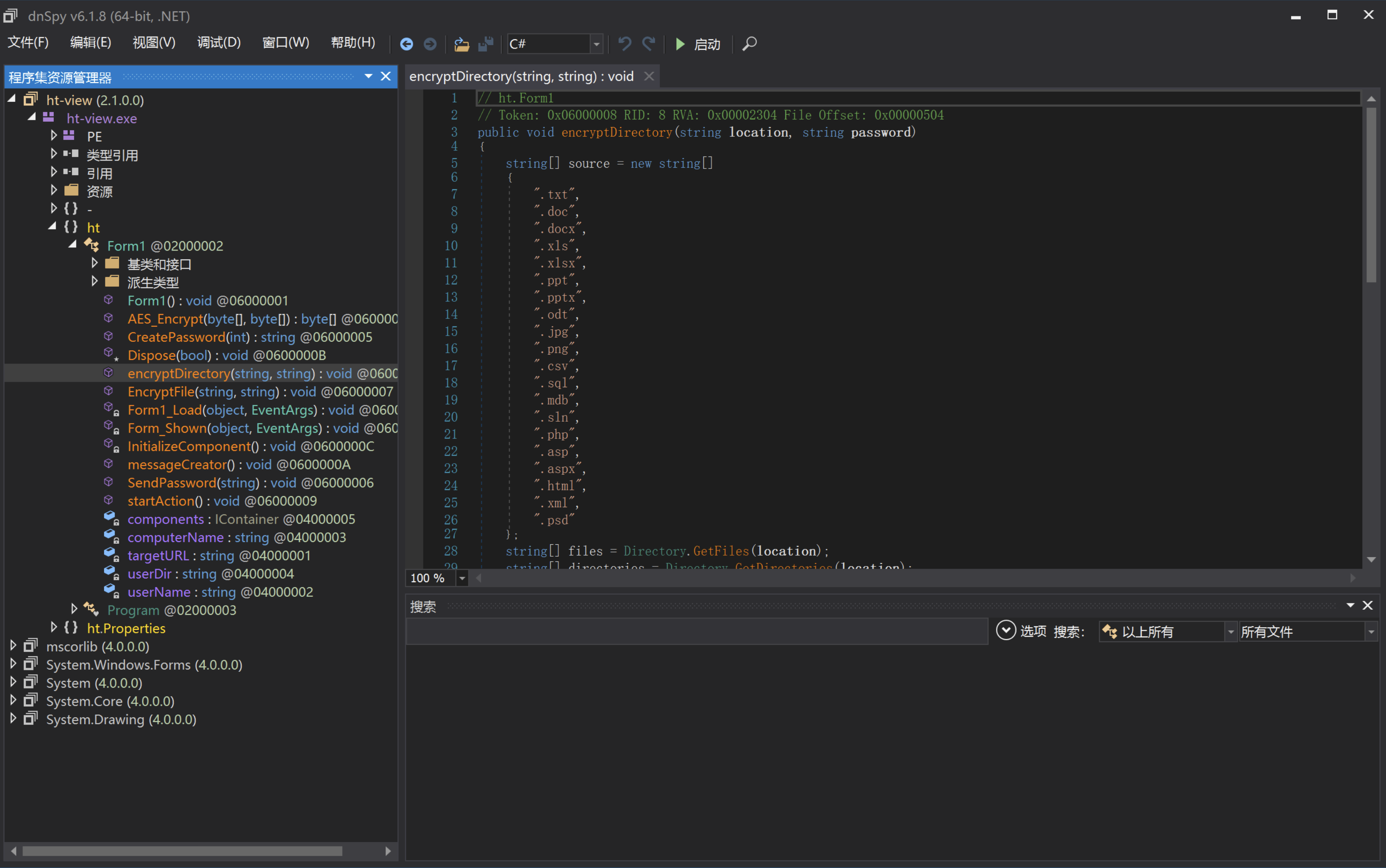This screenshot has width=1386, height=868.
Task: Collapse the ht namespace node
Action: click(52, 227)
